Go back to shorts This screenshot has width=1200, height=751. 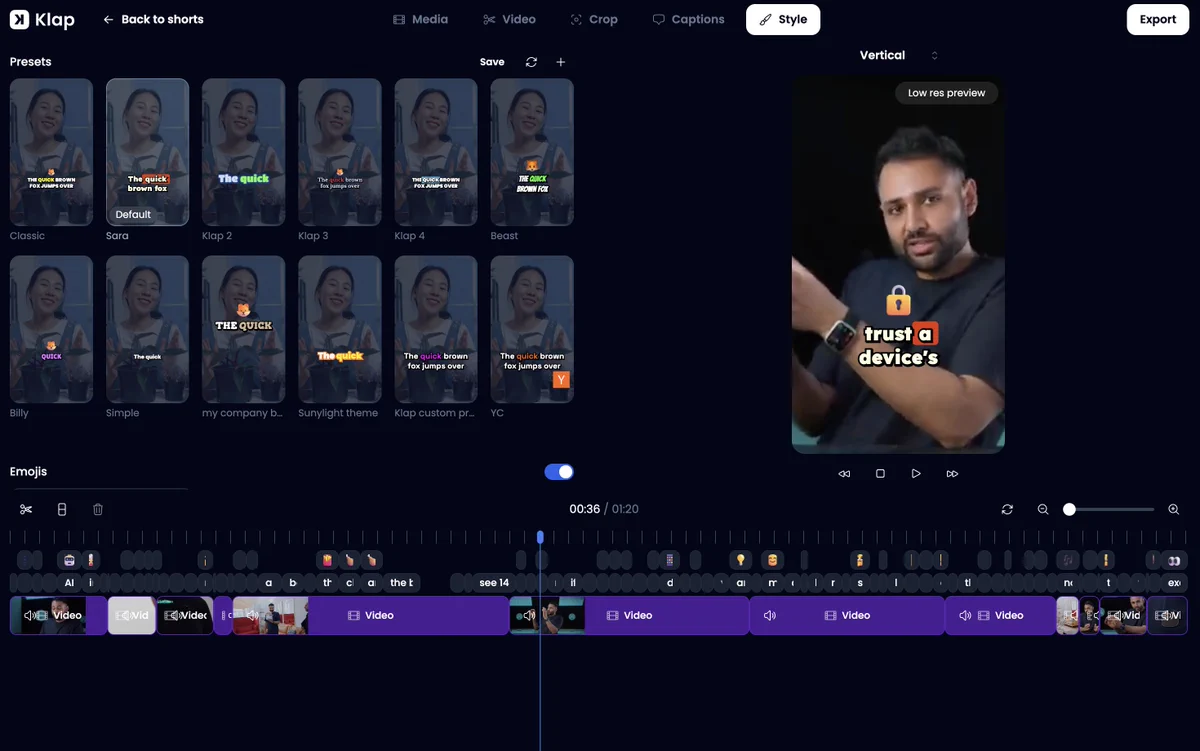[x=153, y=19]
